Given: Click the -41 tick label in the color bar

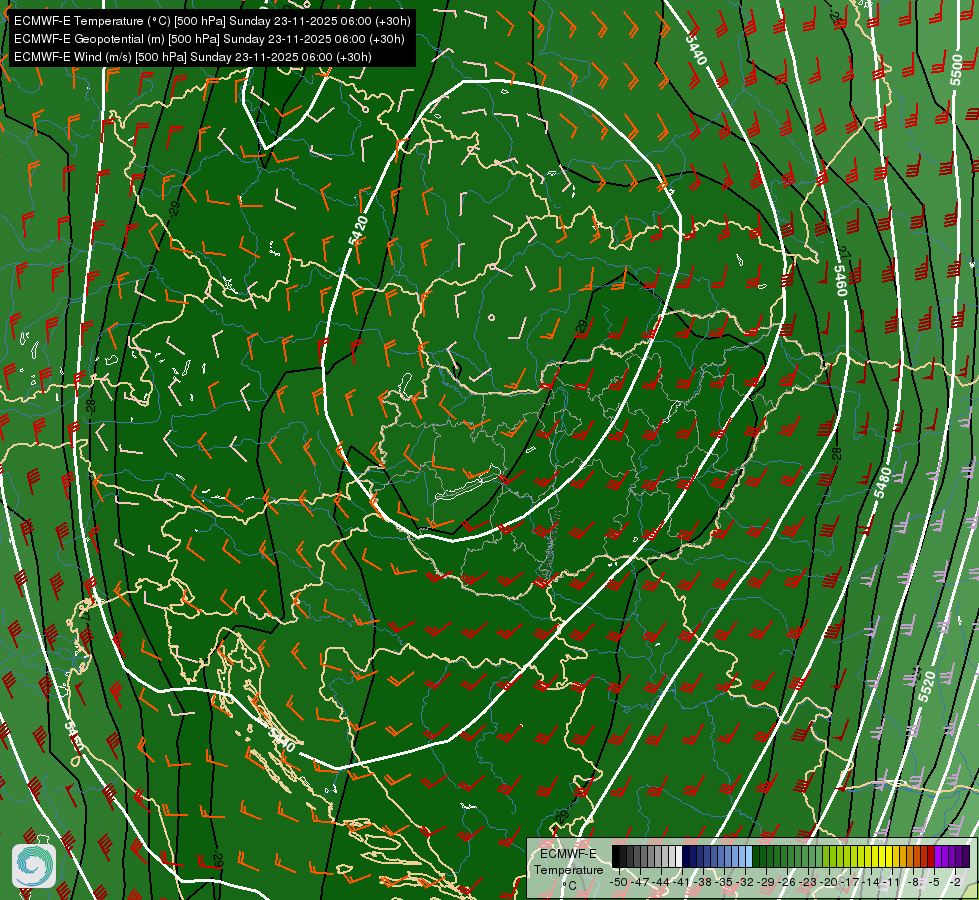Looking at the screenshot, I should pos(682,882).
